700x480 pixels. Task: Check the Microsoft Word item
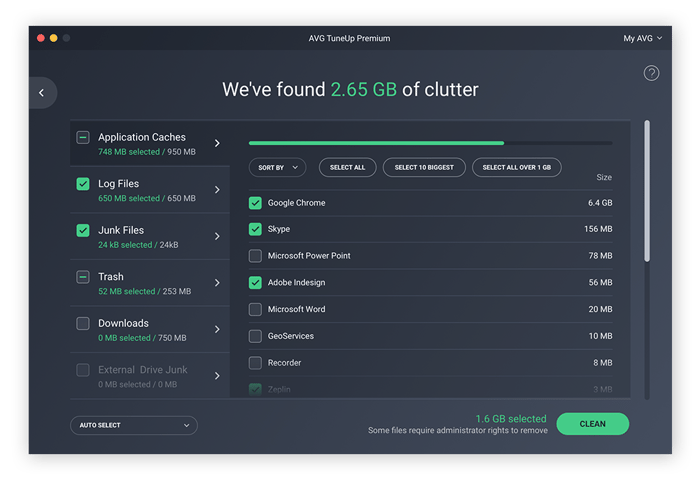click(x=255, y=309)
